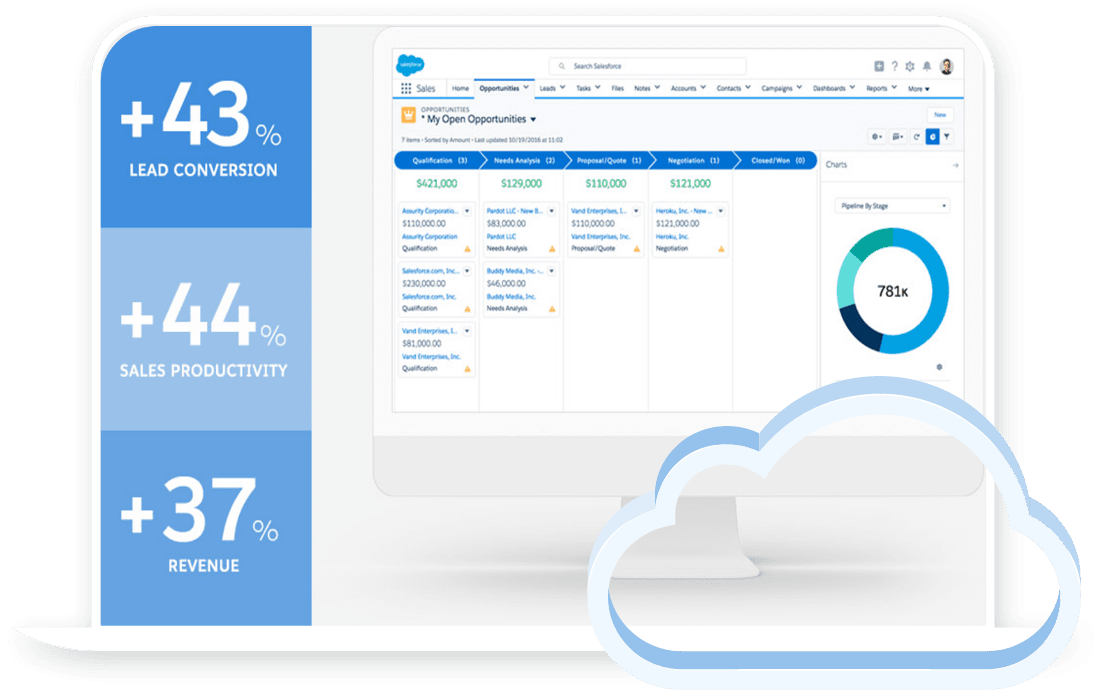
Task: Open actions menu on Salesforce.com card
Action: coord(467,271)
